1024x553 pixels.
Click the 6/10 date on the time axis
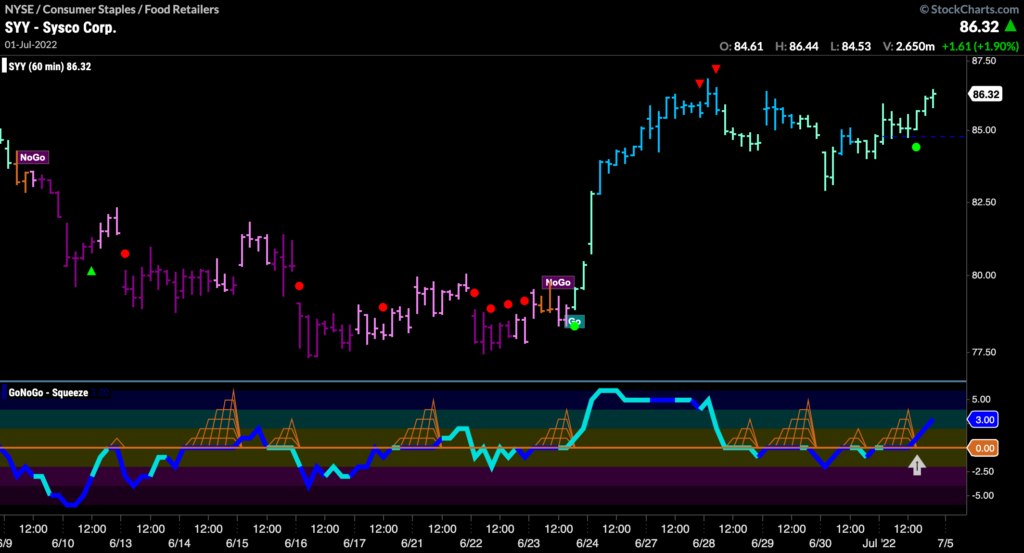[x=63, y=543]
